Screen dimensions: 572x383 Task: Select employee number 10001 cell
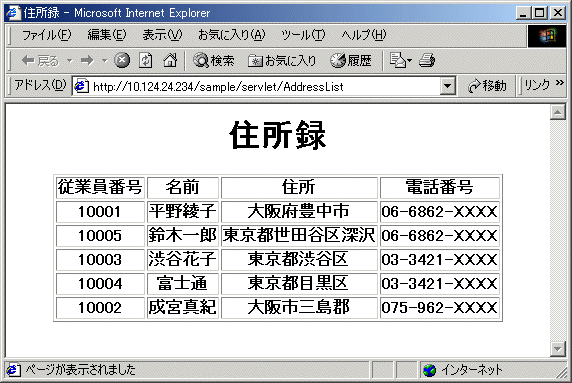tap(100, 212)
